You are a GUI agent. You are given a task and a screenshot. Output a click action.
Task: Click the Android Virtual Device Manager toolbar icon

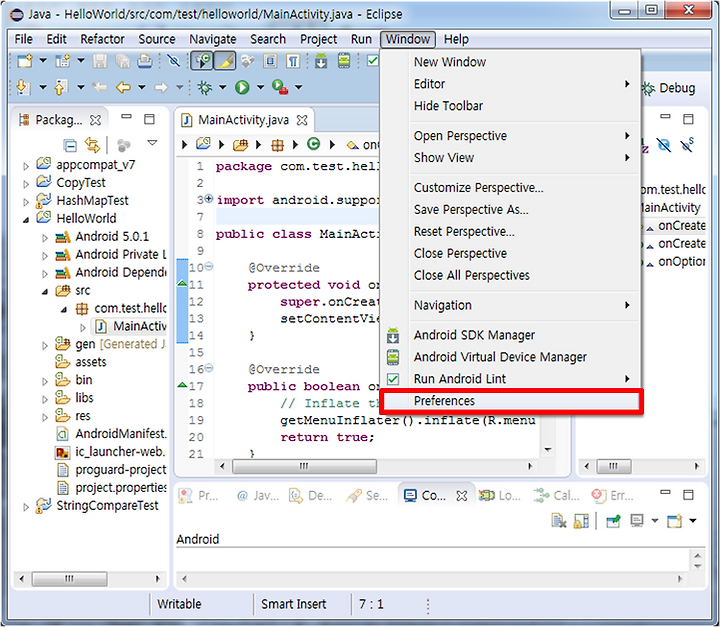click(343, 61)
